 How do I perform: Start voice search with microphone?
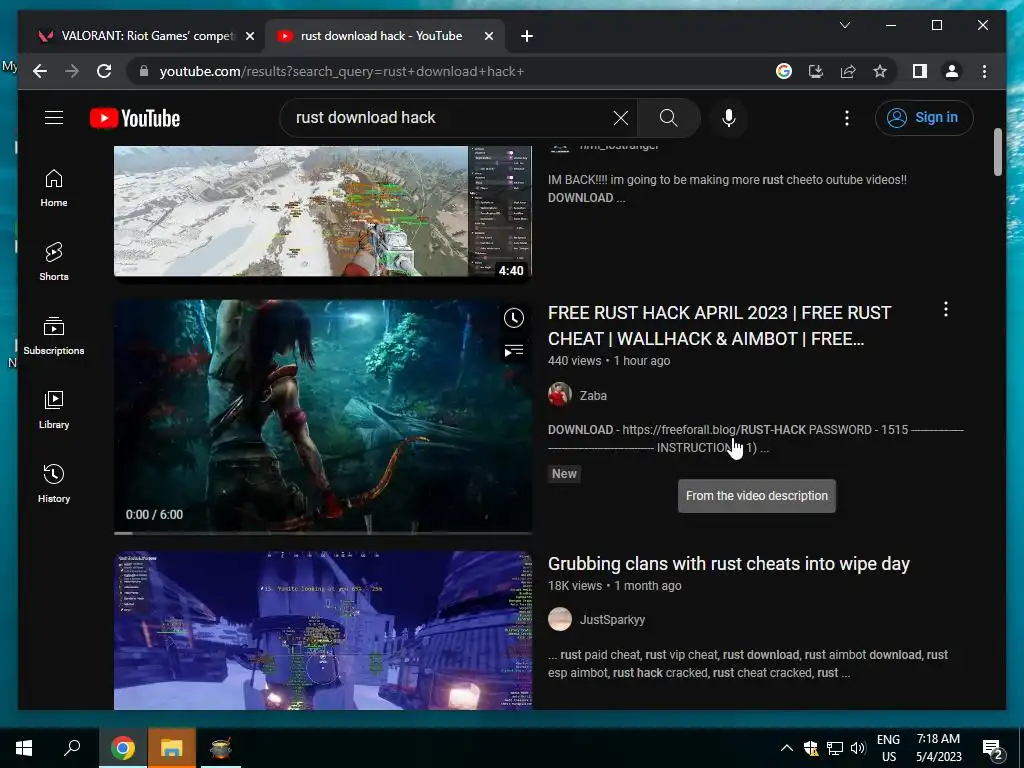(x=729, y=118)
